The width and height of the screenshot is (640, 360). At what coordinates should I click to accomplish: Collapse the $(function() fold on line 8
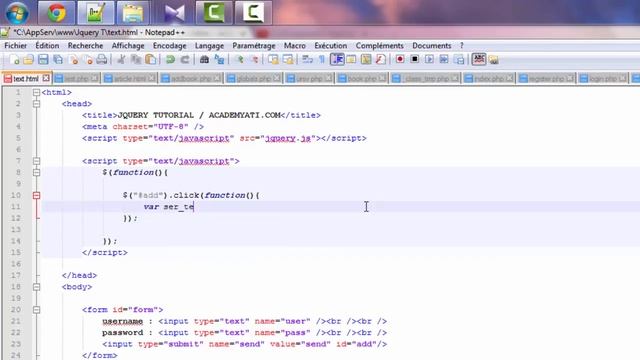coord(36,172)
